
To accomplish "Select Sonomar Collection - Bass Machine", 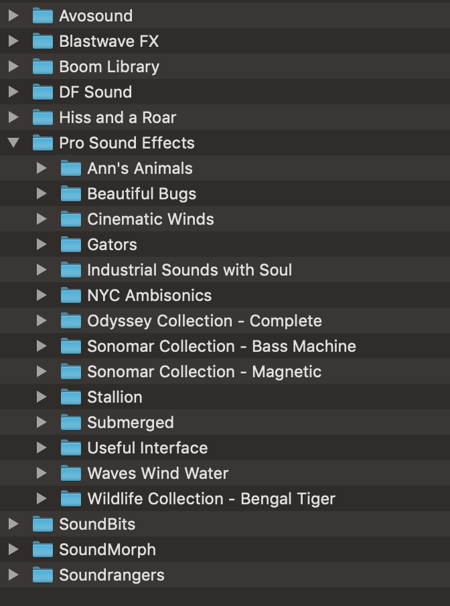I will pos(222,346).
